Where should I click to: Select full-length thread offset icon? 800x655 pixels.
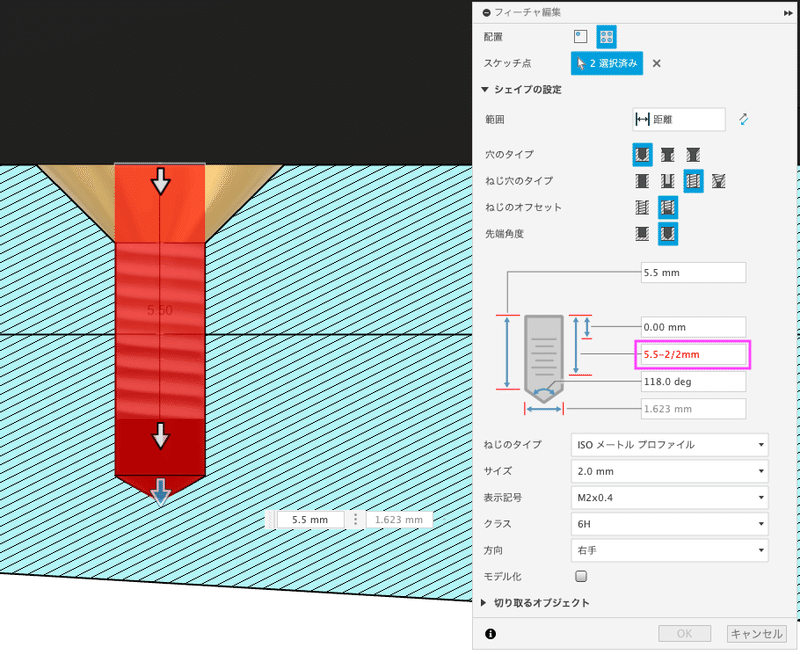642,207
